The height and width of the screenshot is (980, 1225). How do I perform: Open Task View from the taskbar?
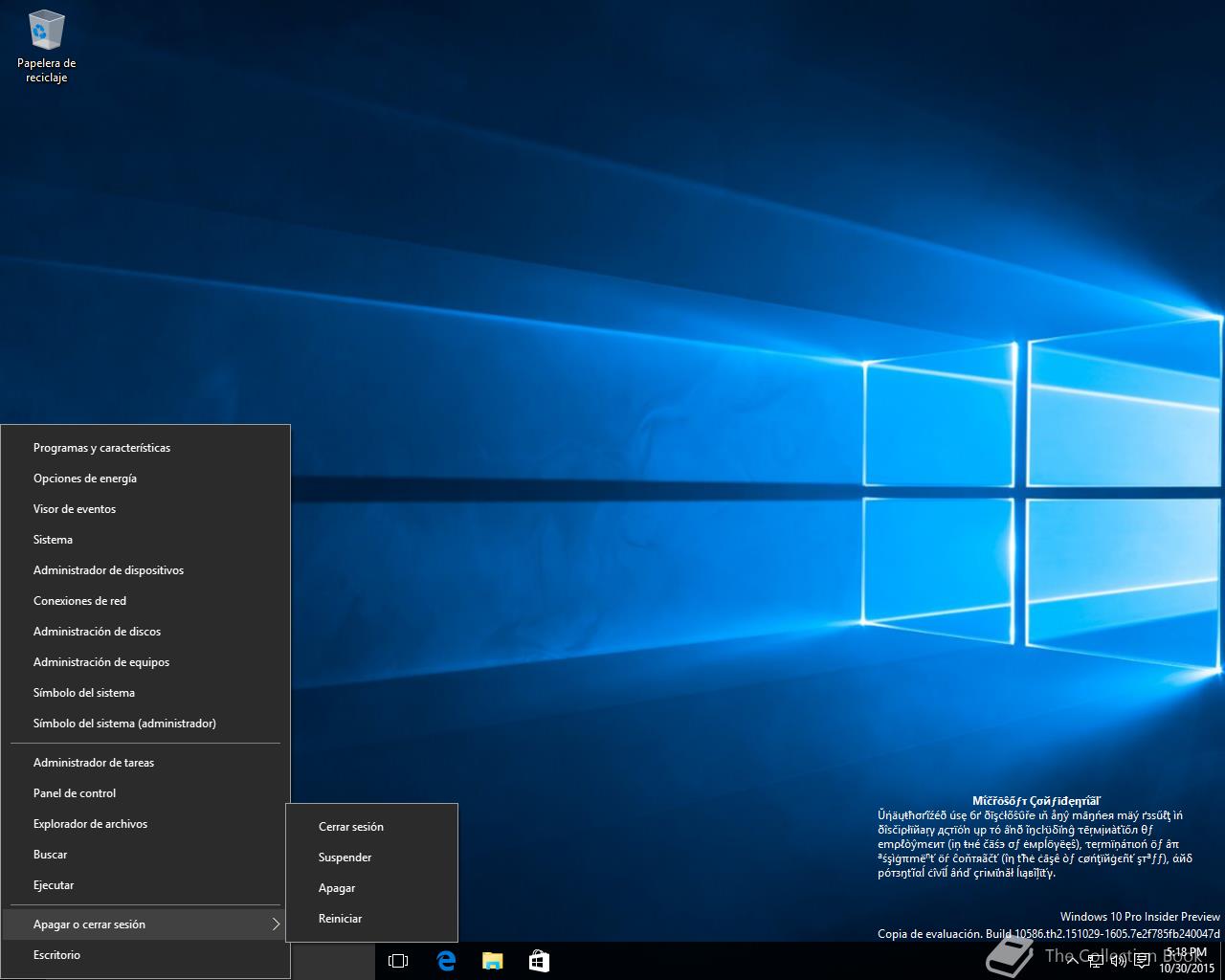(x=398, y=961)
